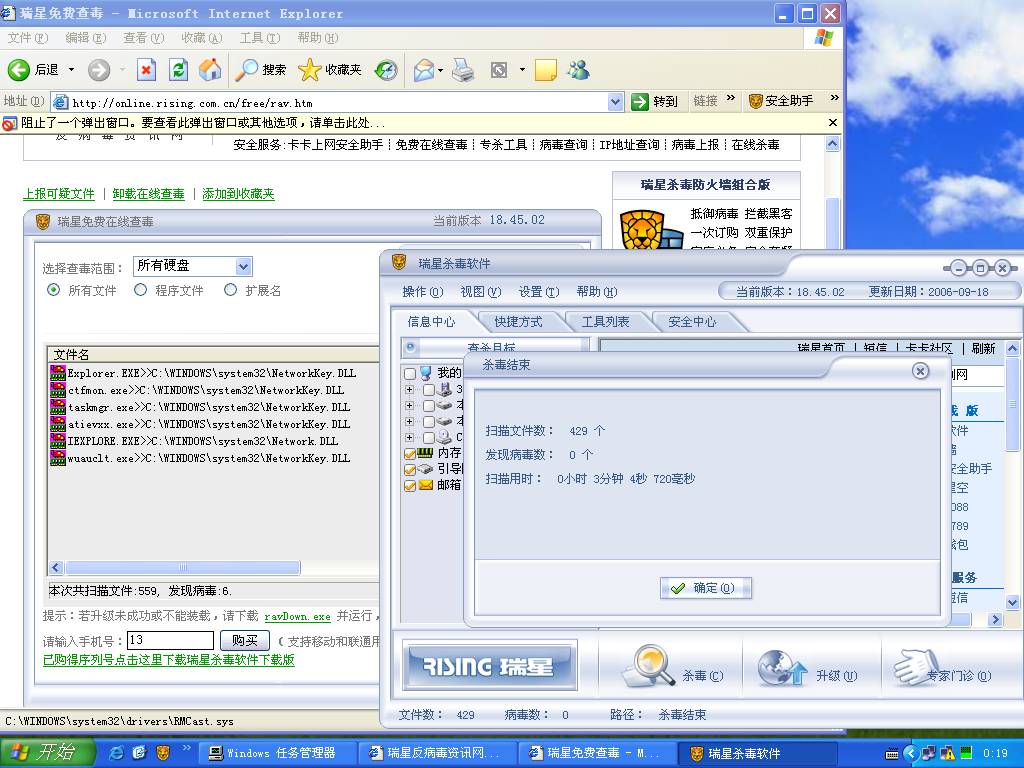Click the IE Back arrow button

coord(19,69)
